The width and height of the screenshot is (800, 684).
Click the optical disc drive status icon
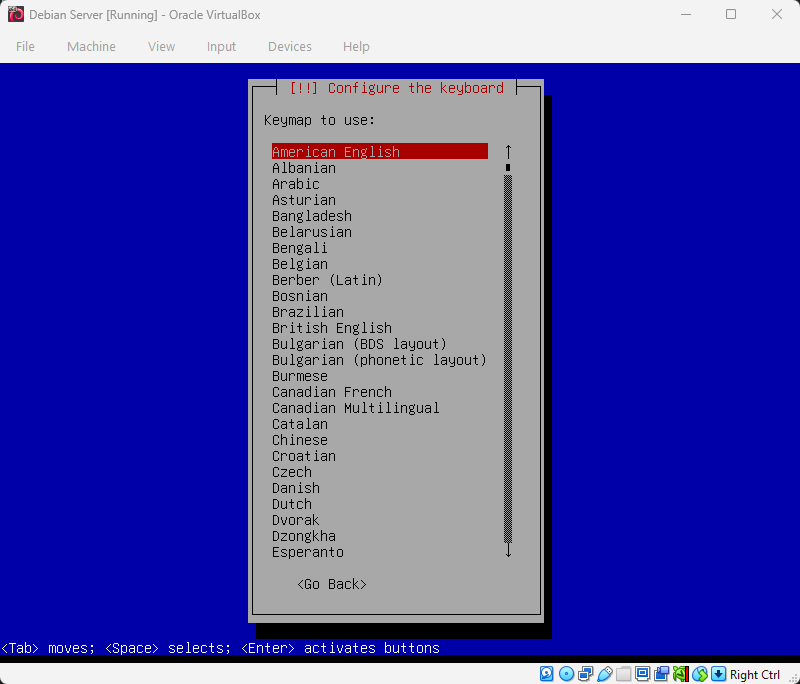pos(566,674)
